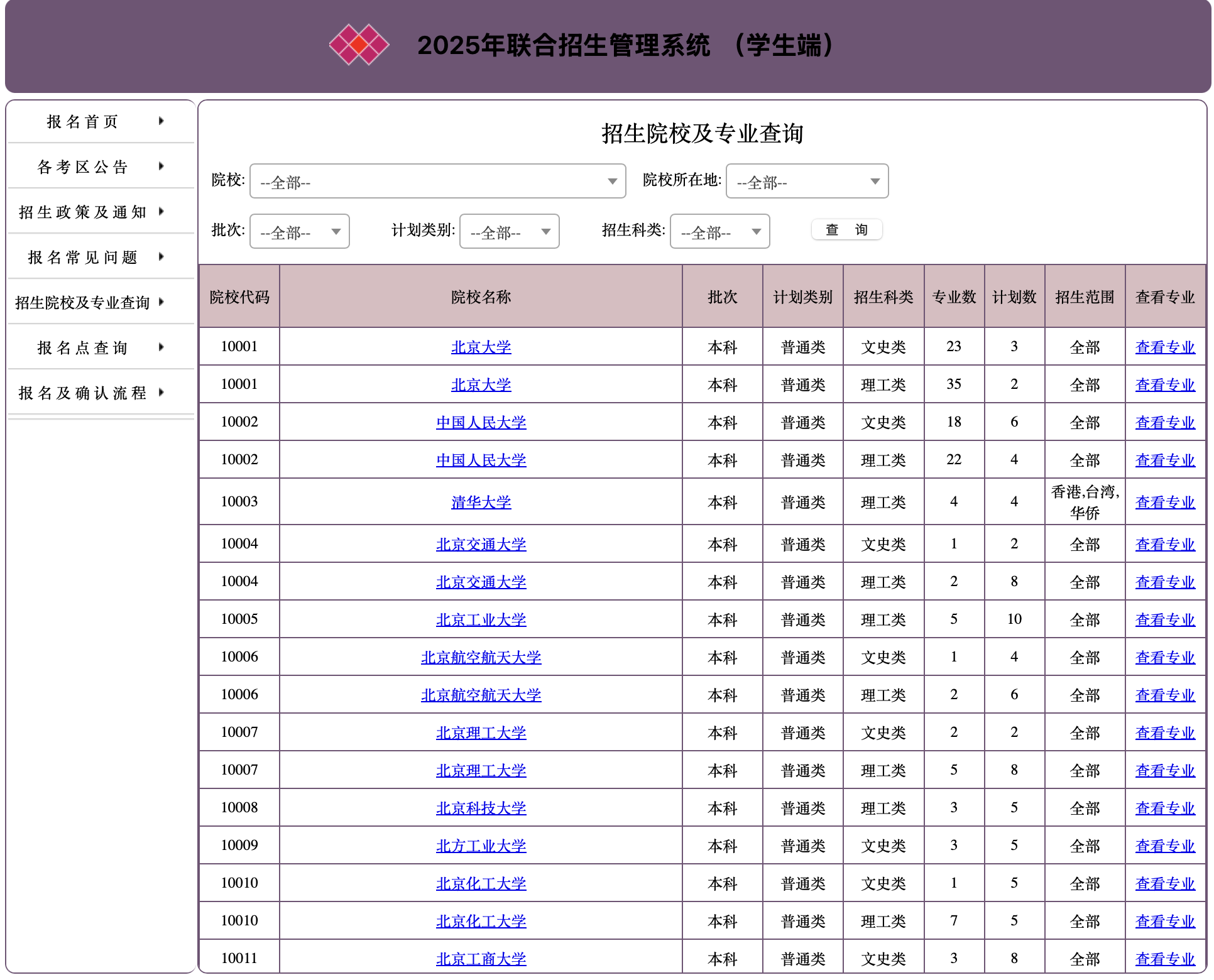This screenshot has width=1214, height=980.
Task: Click the arrow beside 招生政策及通知
Action: click(x=161, y=212)
